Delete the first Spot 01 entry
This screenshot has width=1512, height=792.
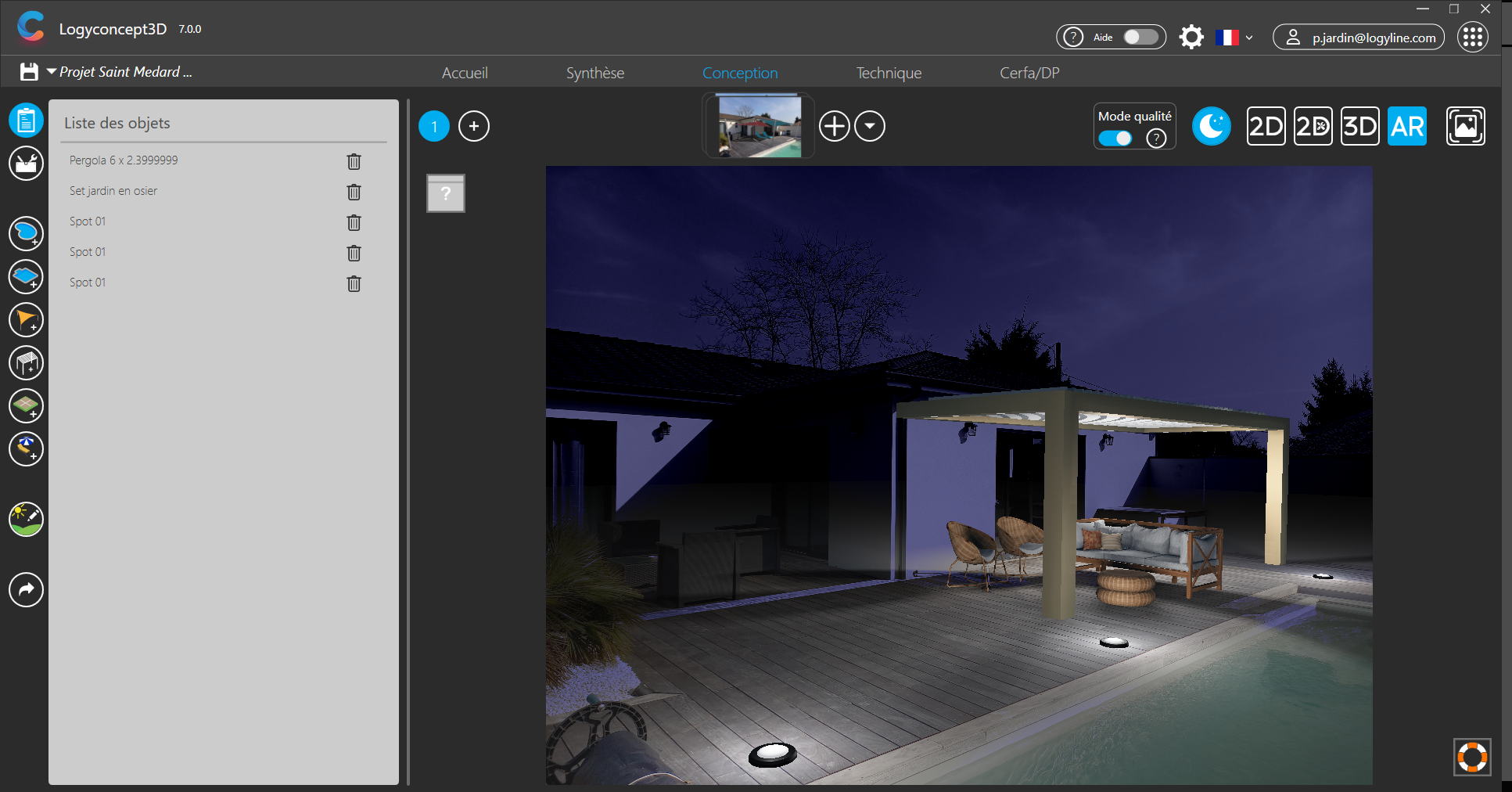click(354, 222)
